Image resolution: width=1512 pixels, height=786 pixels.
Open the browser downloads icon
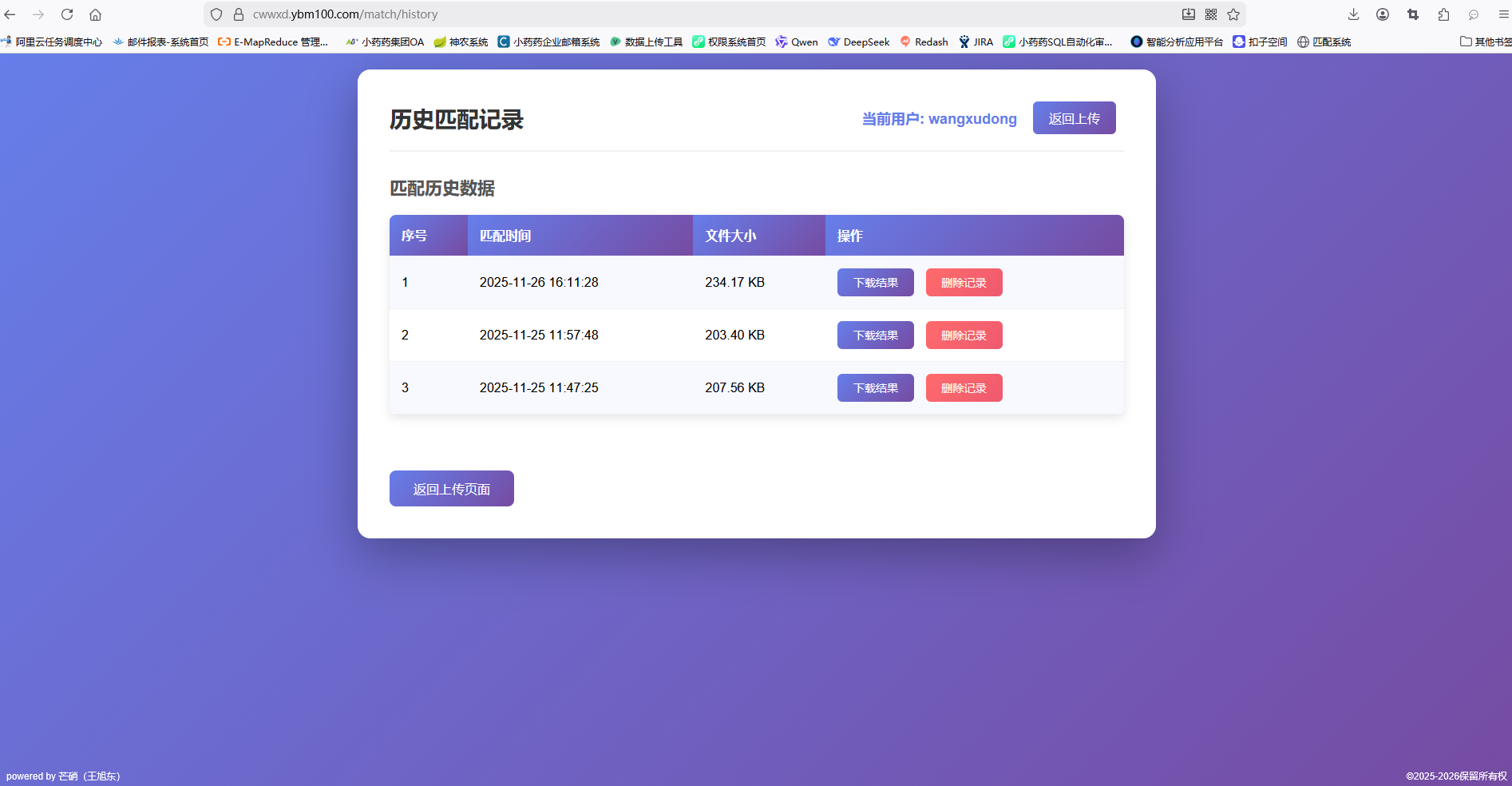click(x=1353, y=14)
